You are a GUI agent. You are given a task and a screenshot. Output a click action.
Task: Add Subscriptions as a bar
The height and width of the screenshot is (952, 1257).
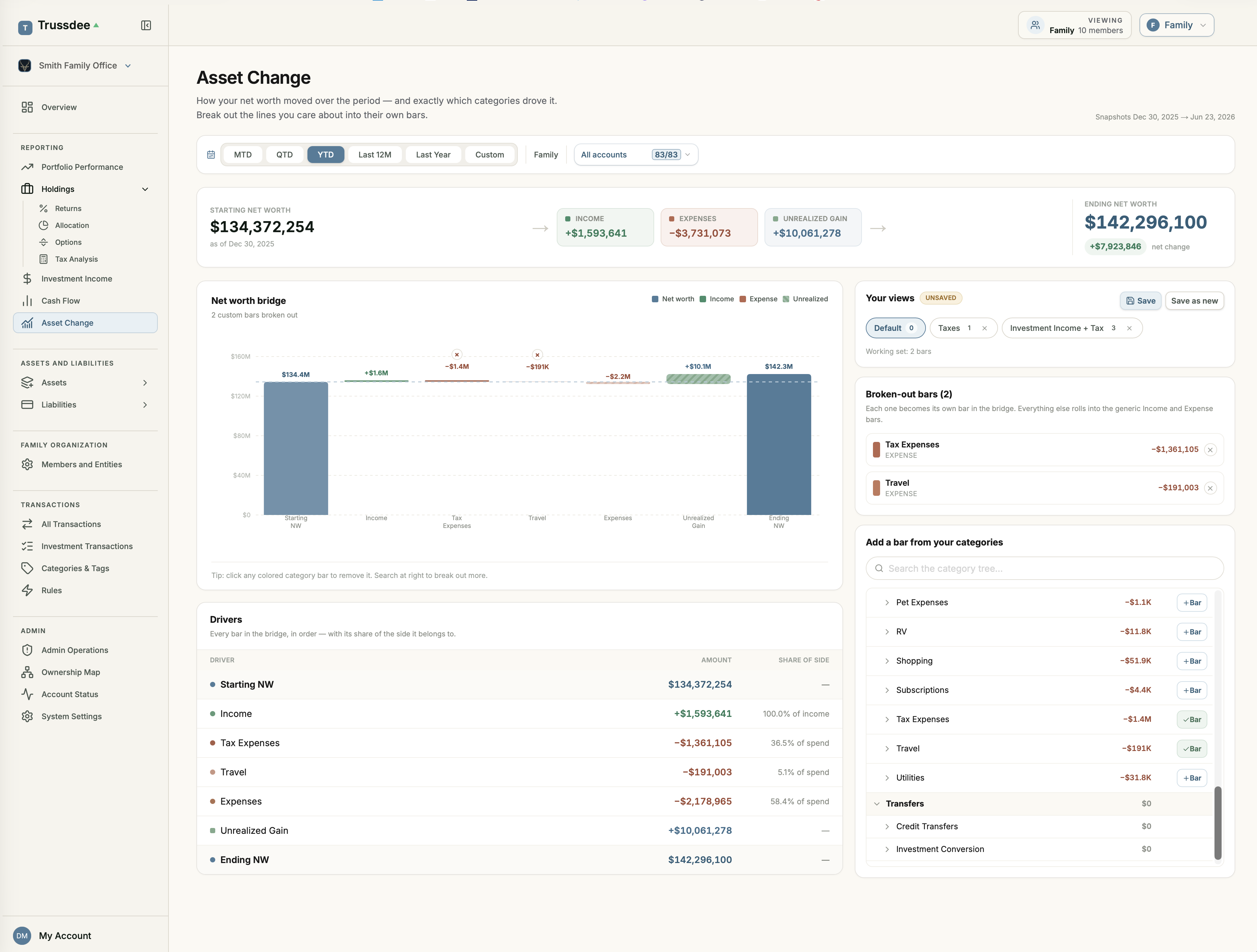click(1192, 691)
